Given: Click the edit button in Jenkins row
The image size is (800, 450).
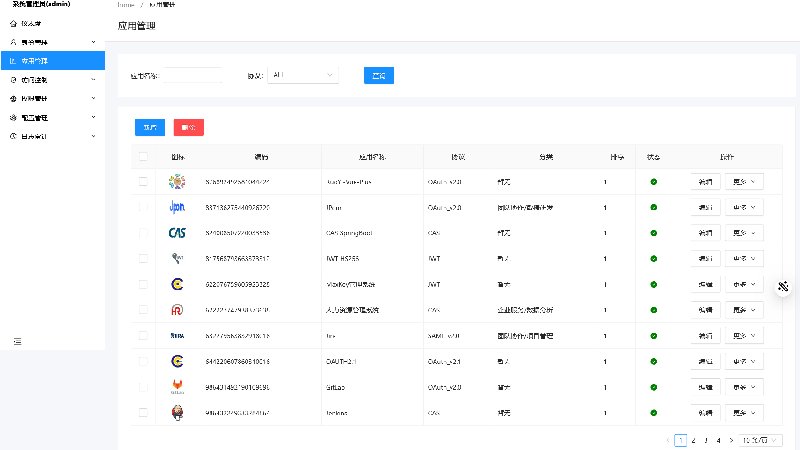Looking at the screenshot, I should (705, 413).
